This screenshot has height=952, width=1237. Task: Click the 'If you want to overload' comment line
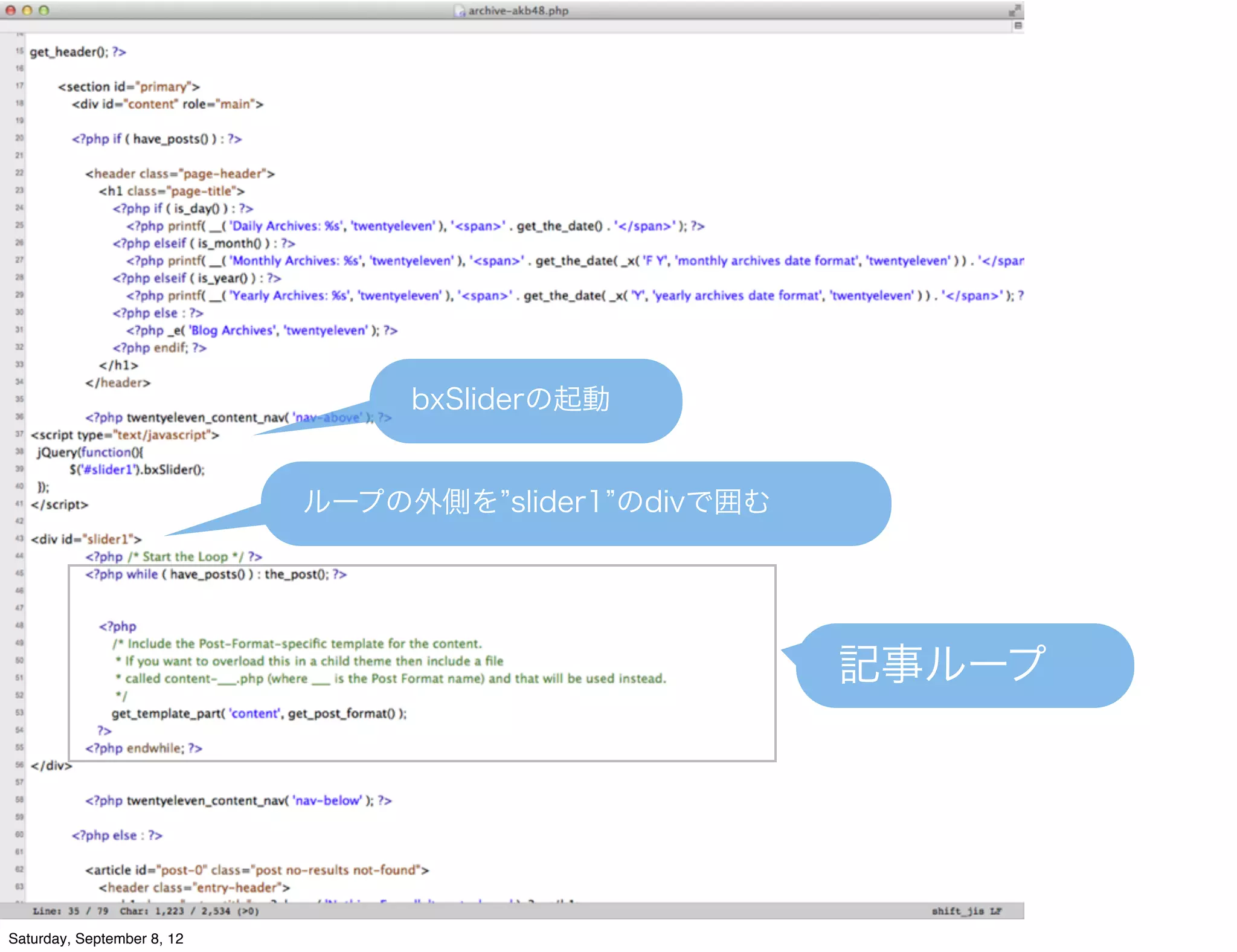point(309,661)
